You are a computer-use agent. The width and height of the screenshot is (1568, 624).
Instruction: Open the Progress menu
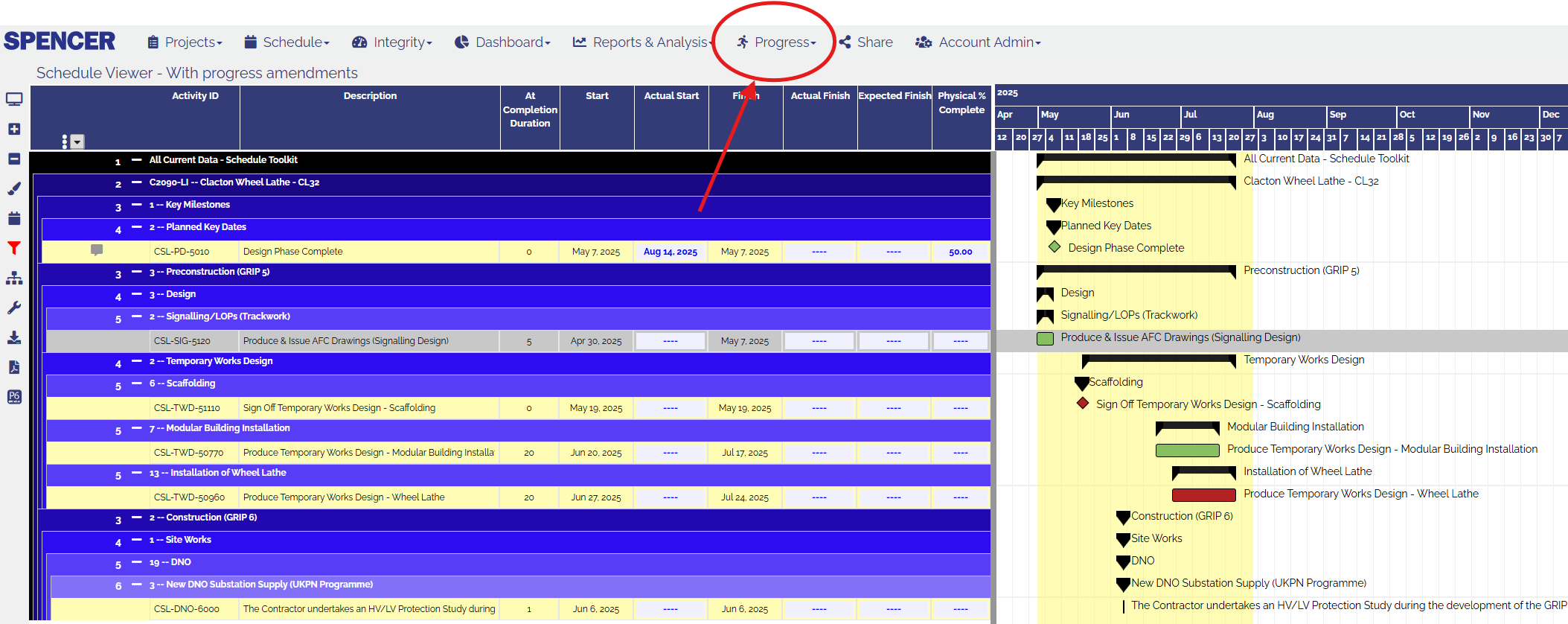pyautogui.click(x=776, y=42)
